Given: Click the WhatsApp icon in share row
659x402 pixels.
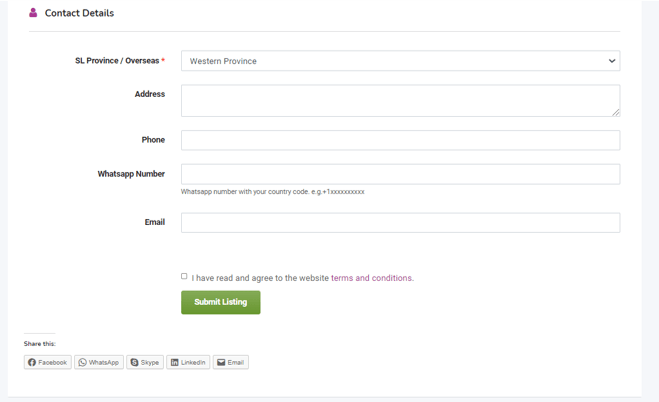Looking at the screenshot, I should pyautogui.click(x=83, y=363).
